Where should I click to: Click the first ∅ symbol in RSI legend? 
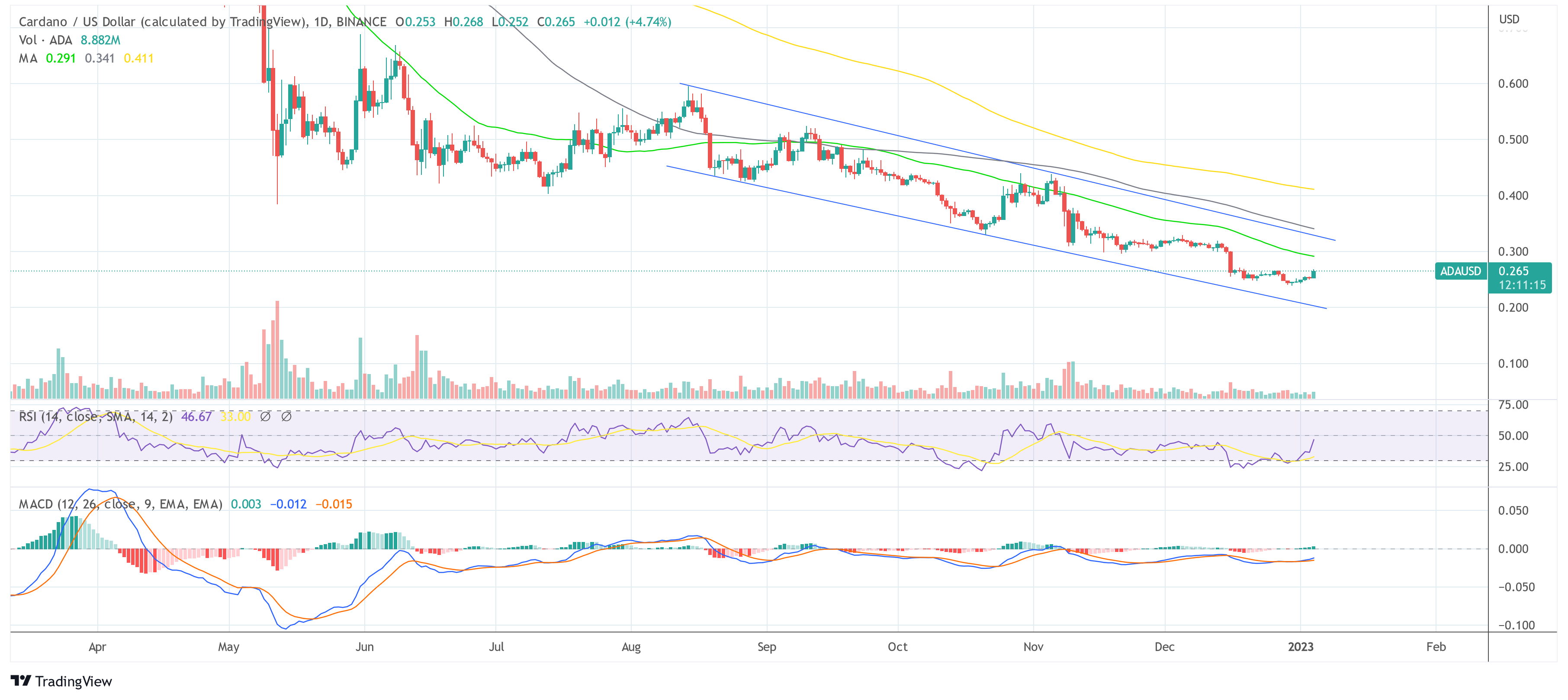tap(265, 417)
